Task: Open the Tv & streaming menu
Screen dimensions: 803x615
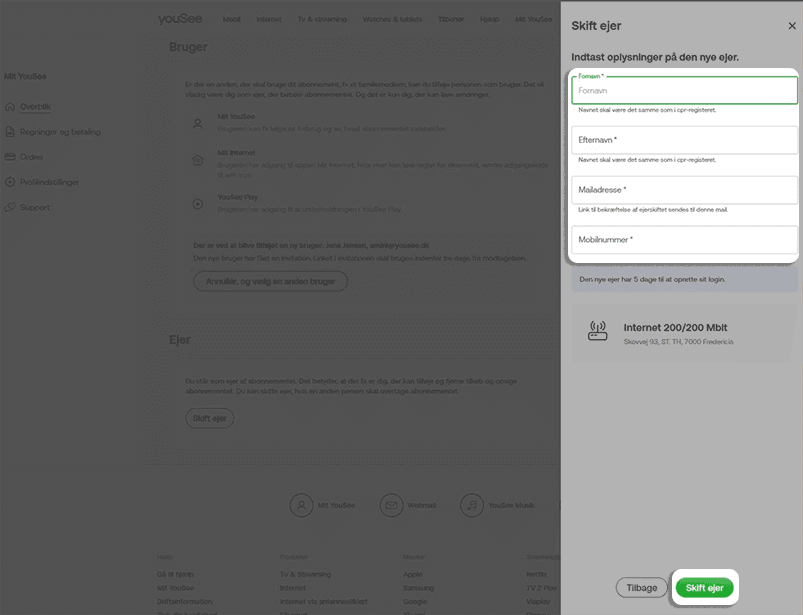Action: click(x=315, y=19)
